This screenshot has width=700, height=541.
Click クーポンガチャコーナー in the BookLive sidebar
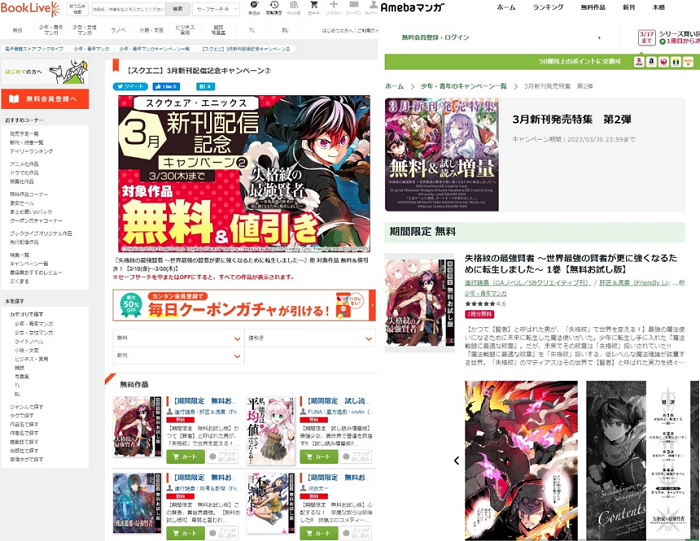tap(36, 221)
